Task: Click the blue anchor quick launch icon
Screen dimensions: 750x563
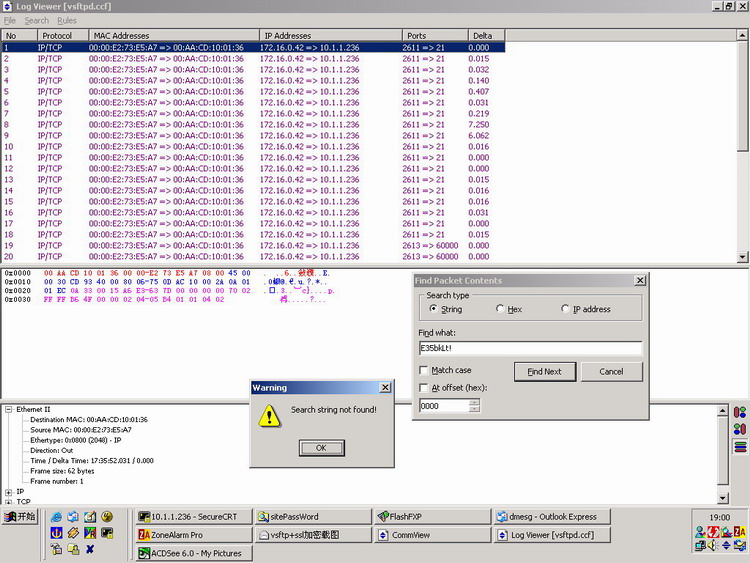Action: click(56, 533)
